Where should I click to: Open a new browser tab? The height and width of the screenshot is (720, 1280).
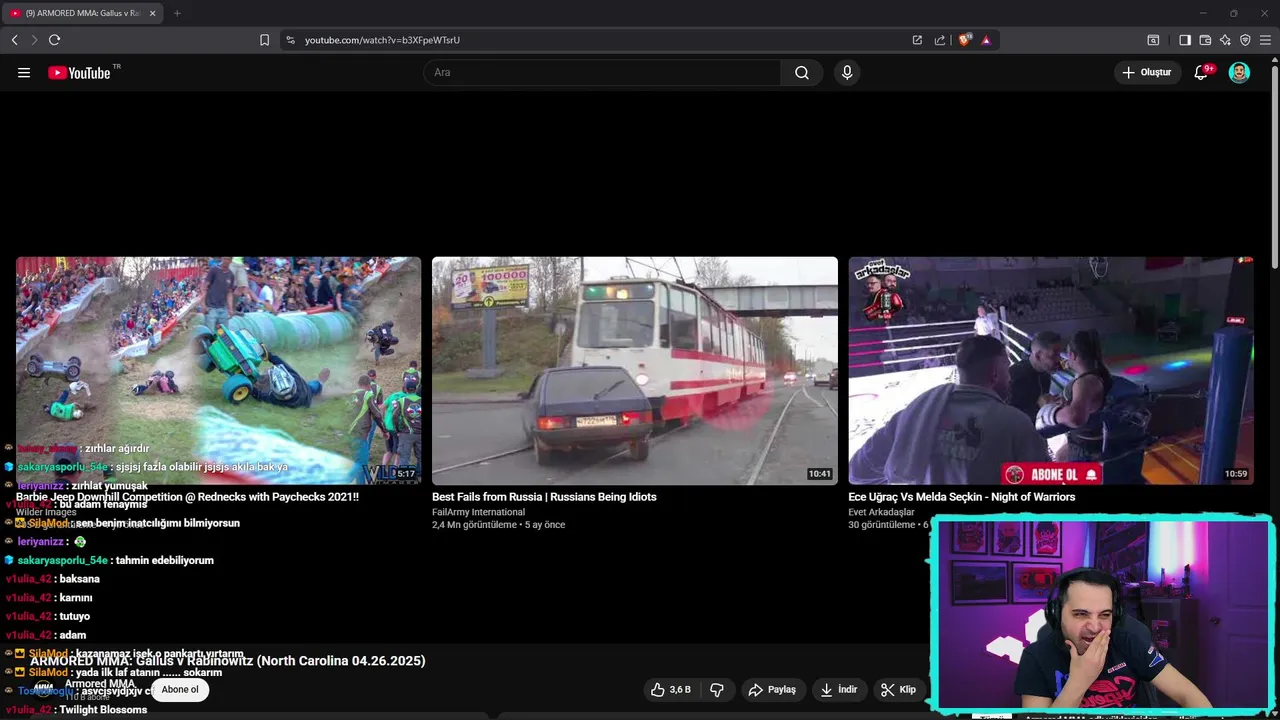click(177, 13)
